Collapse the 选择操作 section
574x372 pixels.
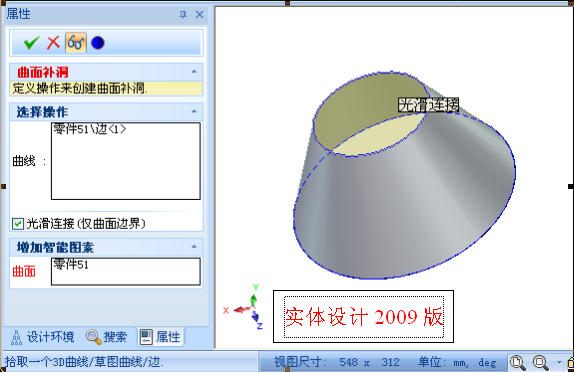tap(194, 111)
